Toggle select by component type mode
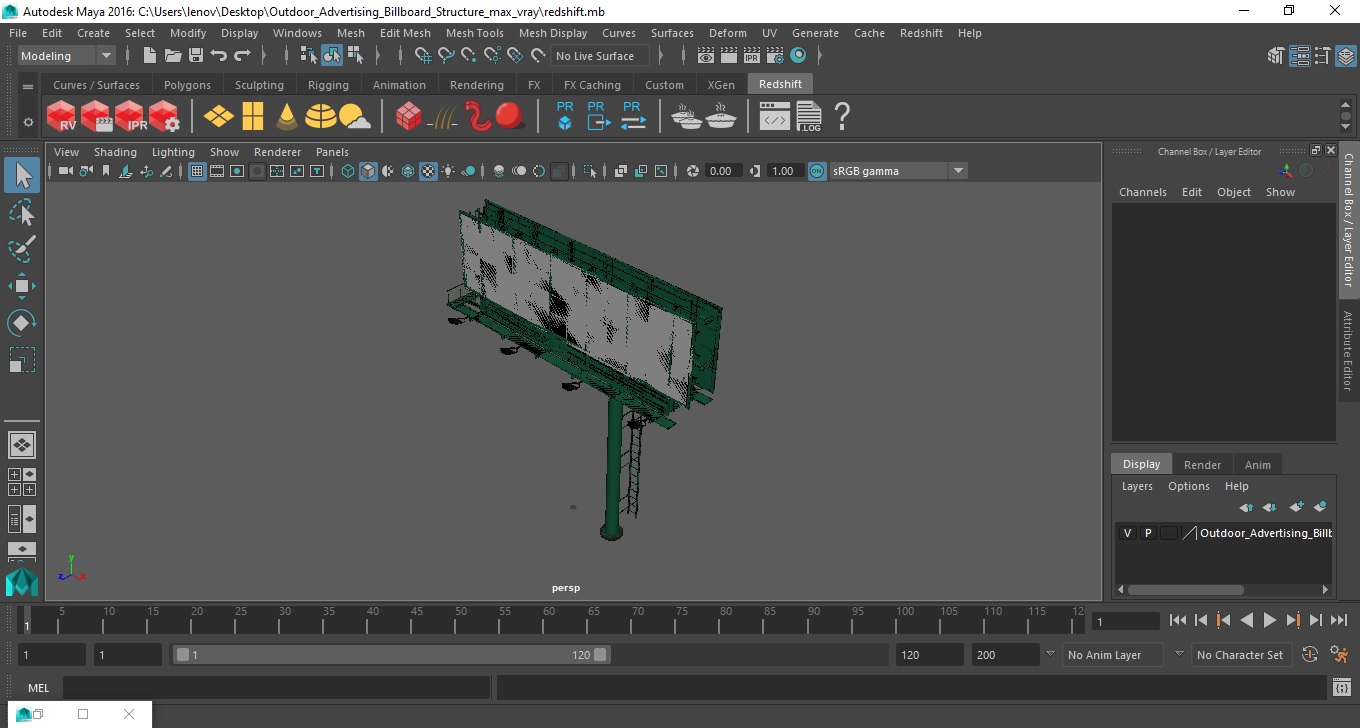The width and height of the screenshot is (1360, 728). coord(354,56)
